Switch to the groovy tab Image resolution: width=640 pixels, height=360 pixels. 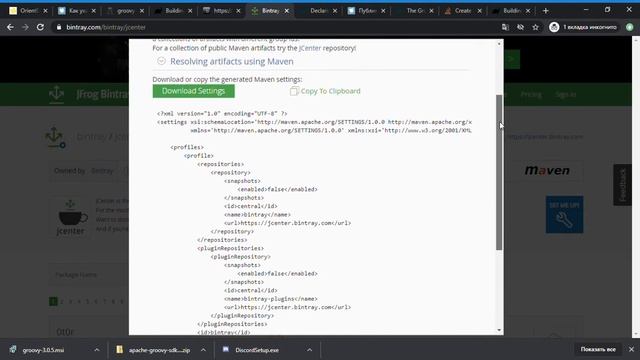126,11
